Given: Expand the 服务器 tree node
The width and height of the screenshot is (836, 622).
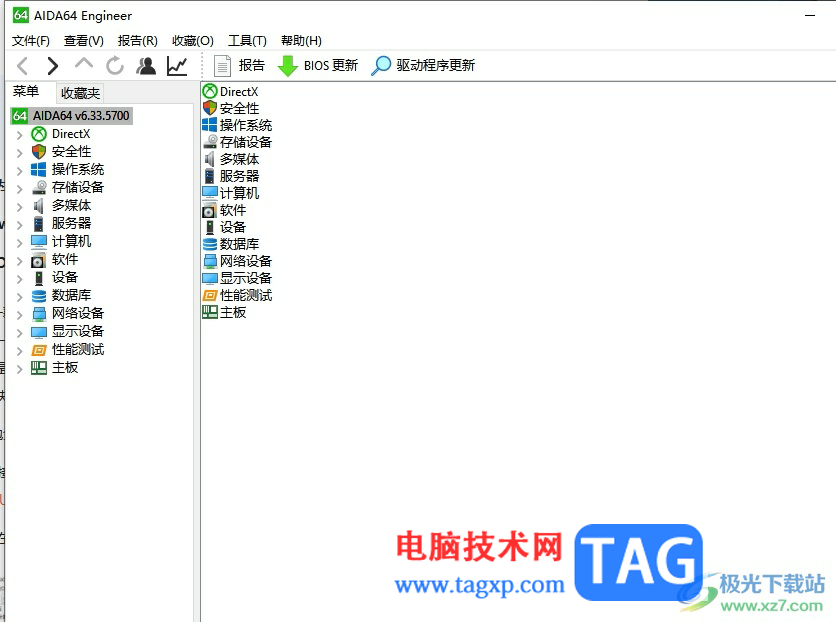Looking at the screenshot, I should (20, 224).
